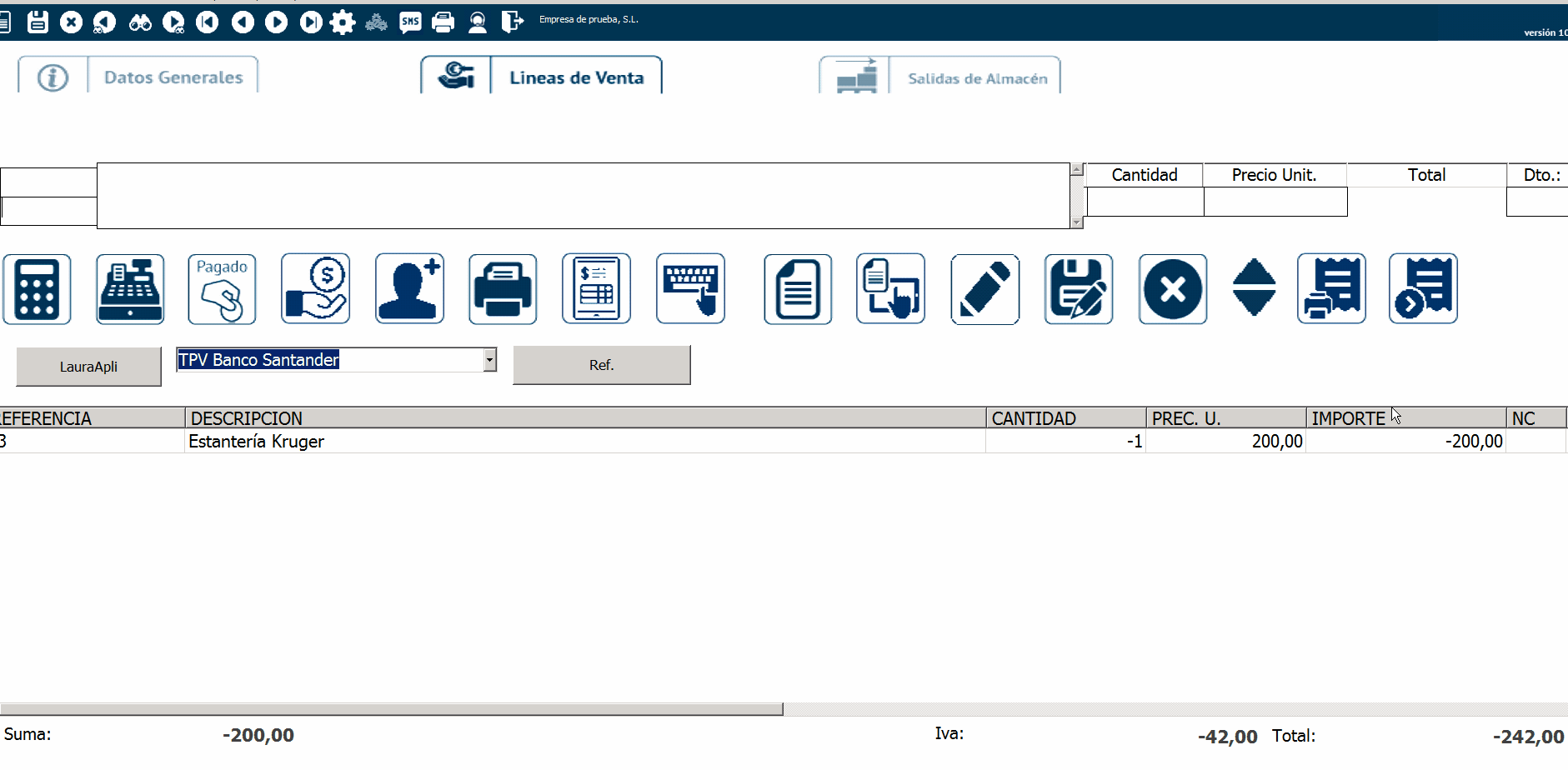
Task: Mark the sale as Pagado
Action: pos(222,289)
